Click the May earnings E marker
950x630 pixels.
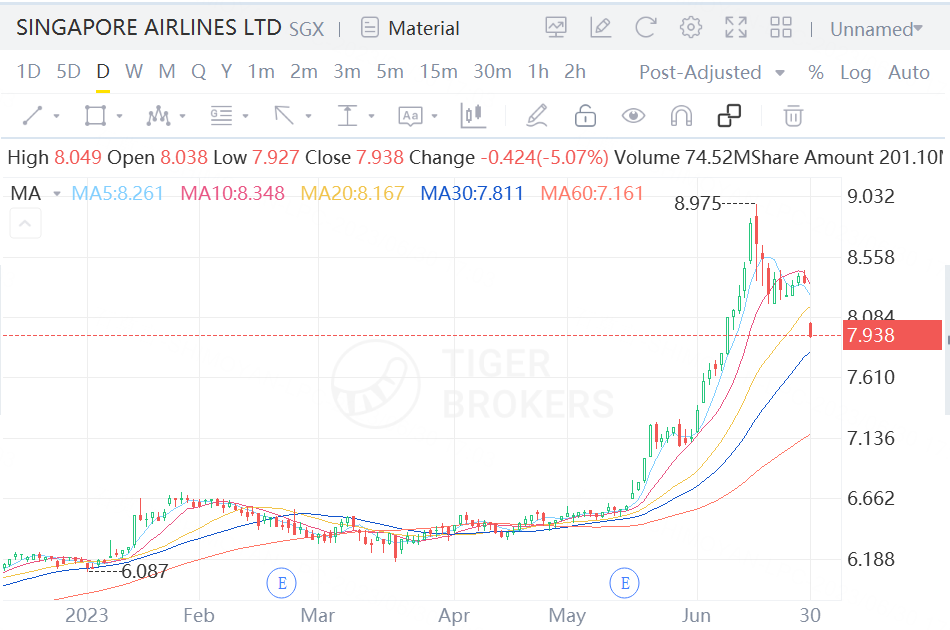tap(625, 582)
